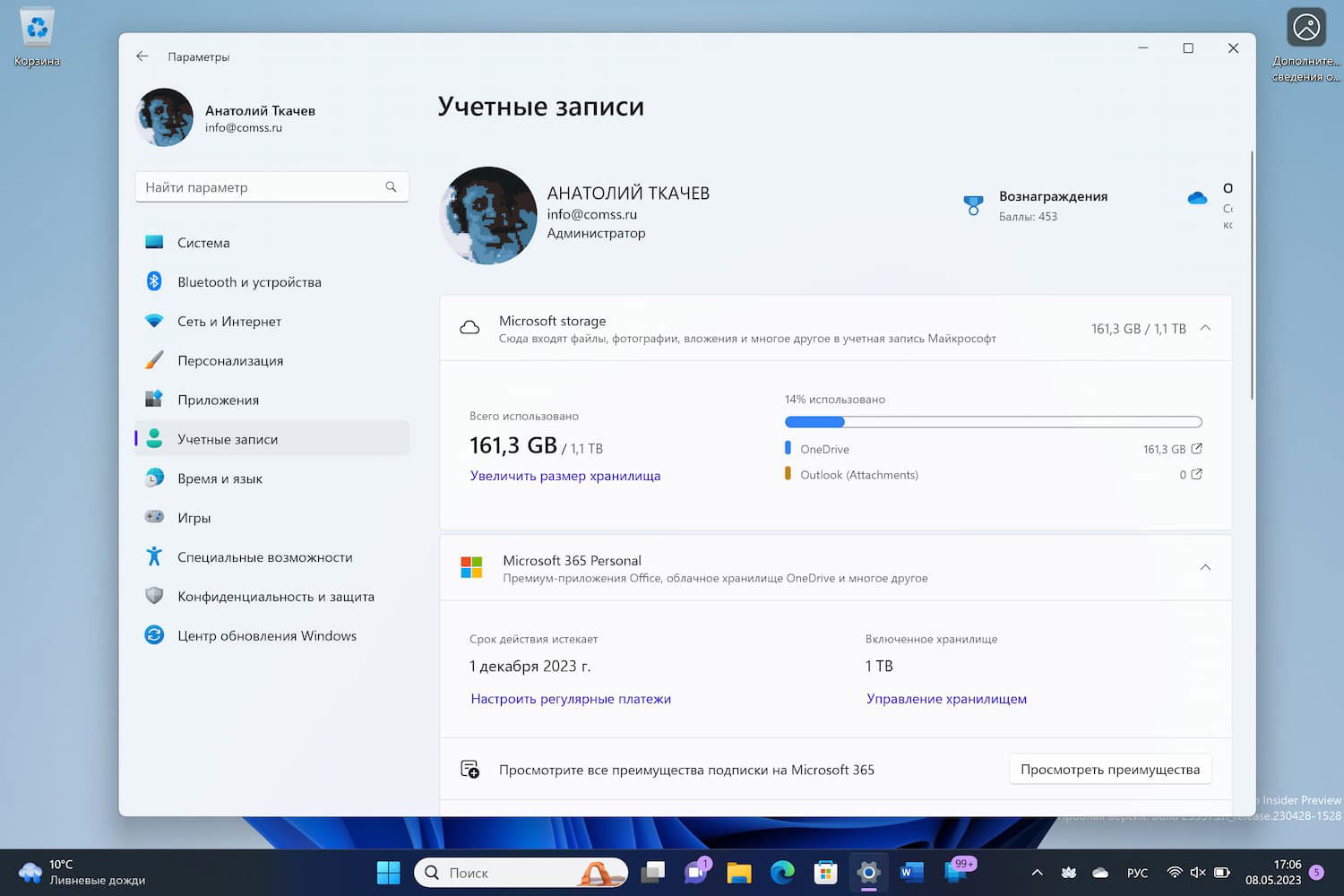
Task: Open the Windows Start menu
Action: pos(388,873)
